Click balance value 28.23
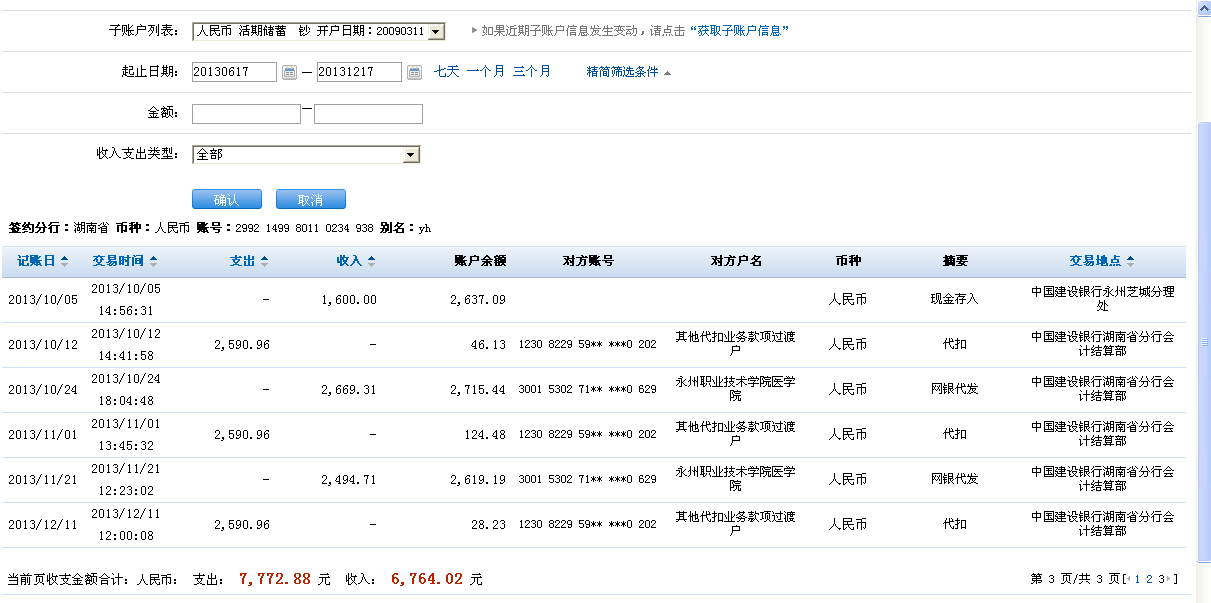The width and height of the screenshot is (1211, 603). (x=489, y=524)
